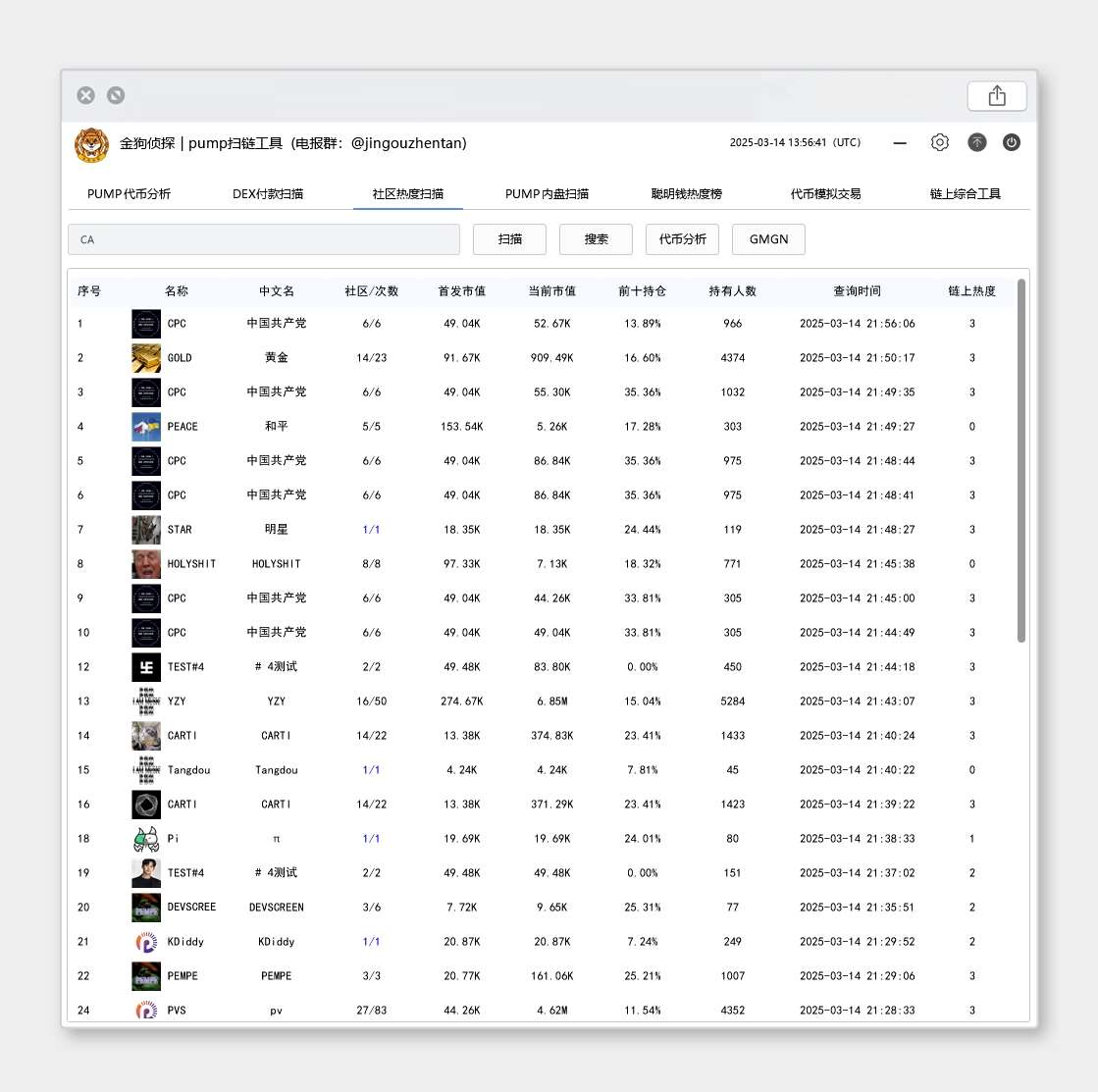Click the STAR token thumbnail
The height and width of the screenshot is (1092, 1098).
[146, 530]
